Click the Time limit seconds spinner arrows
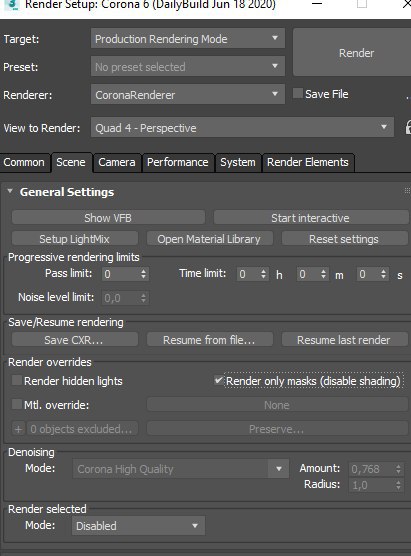 point(383,274)
